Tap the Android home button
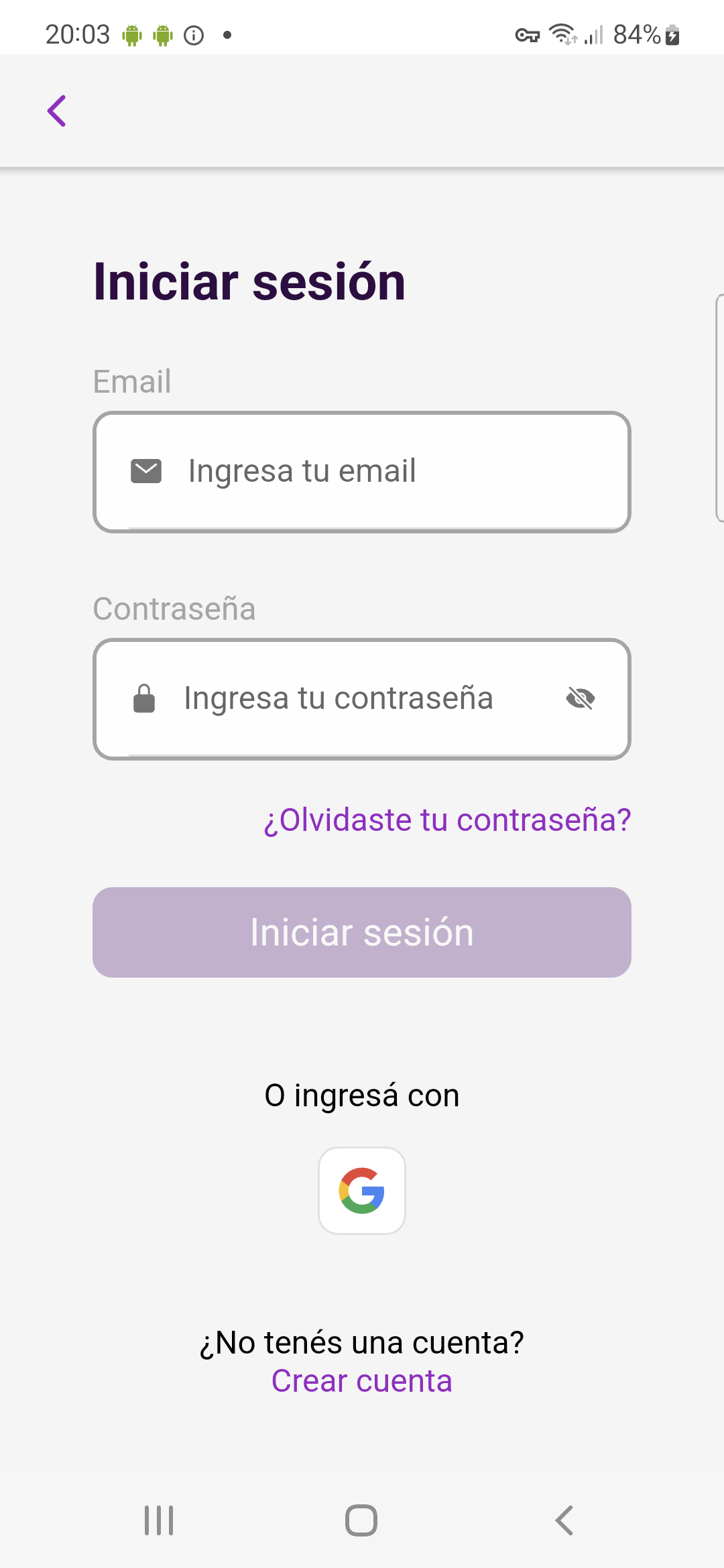Viewport: 724px width, 1568px height. pyautogui.click(x=361, y=1520)
